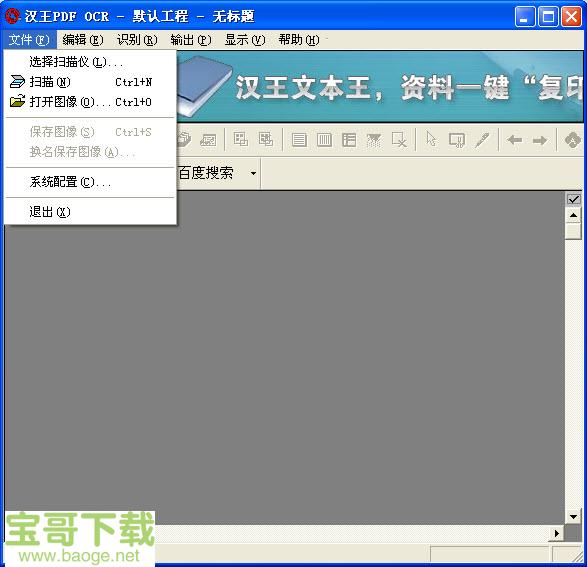Click the layout analysis toolbar icon
The image size is (587, 567).
pyautogui.click(x=241, y=140)
